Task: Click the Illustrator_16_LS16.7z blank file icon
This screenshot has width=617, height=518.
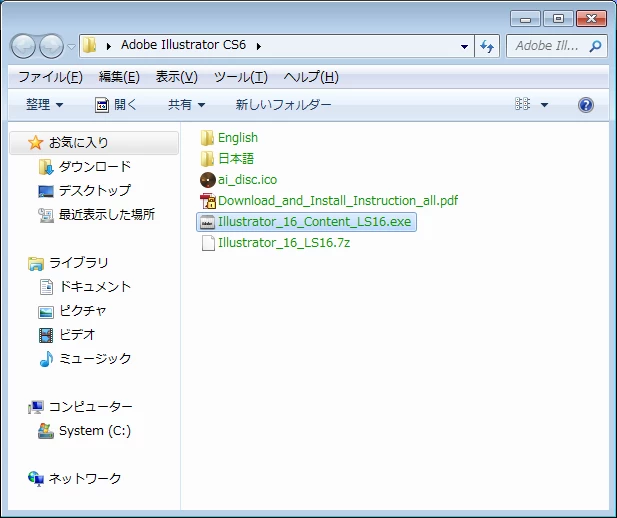Action: (208, 243)
